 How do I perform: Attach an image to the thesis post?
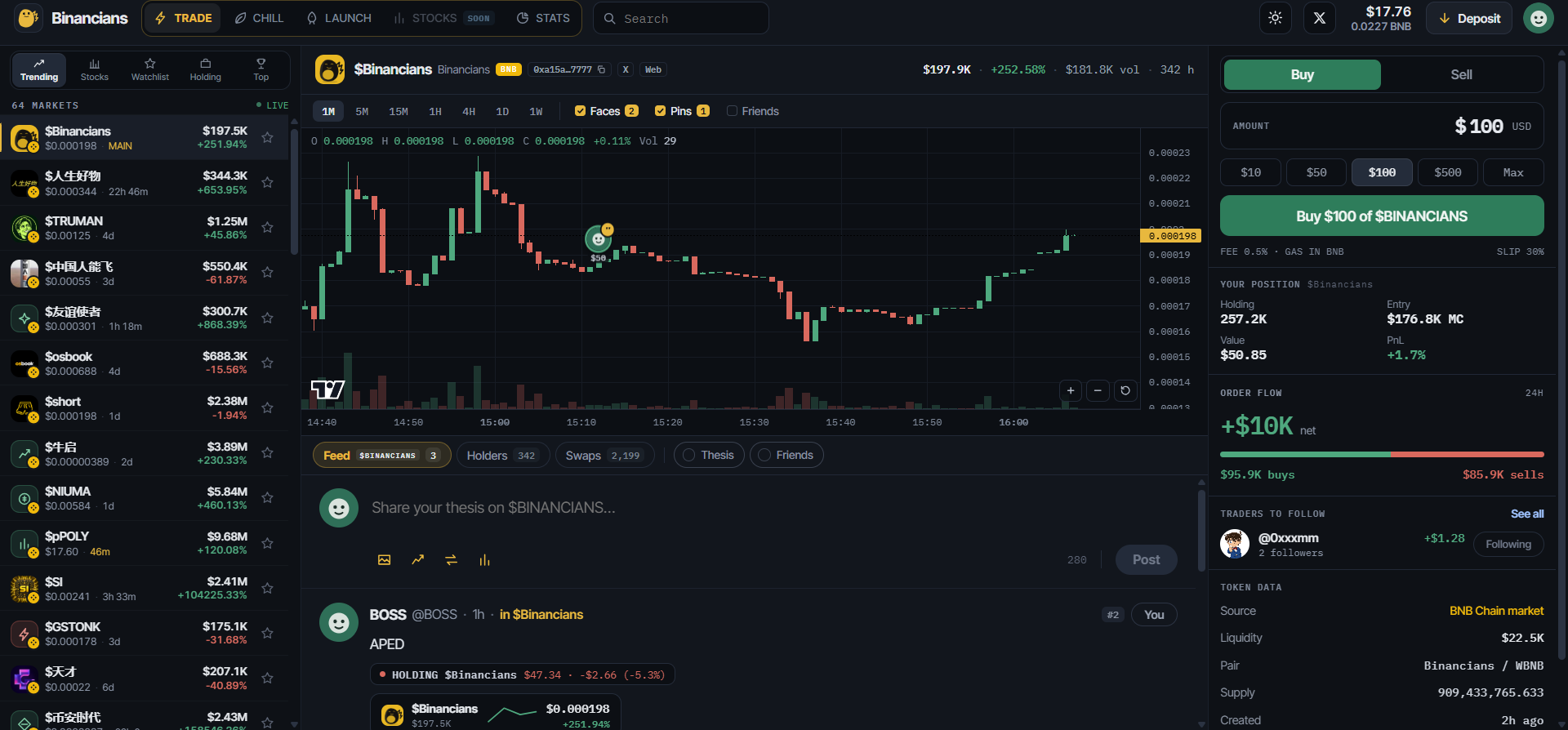tap(385, 559)
